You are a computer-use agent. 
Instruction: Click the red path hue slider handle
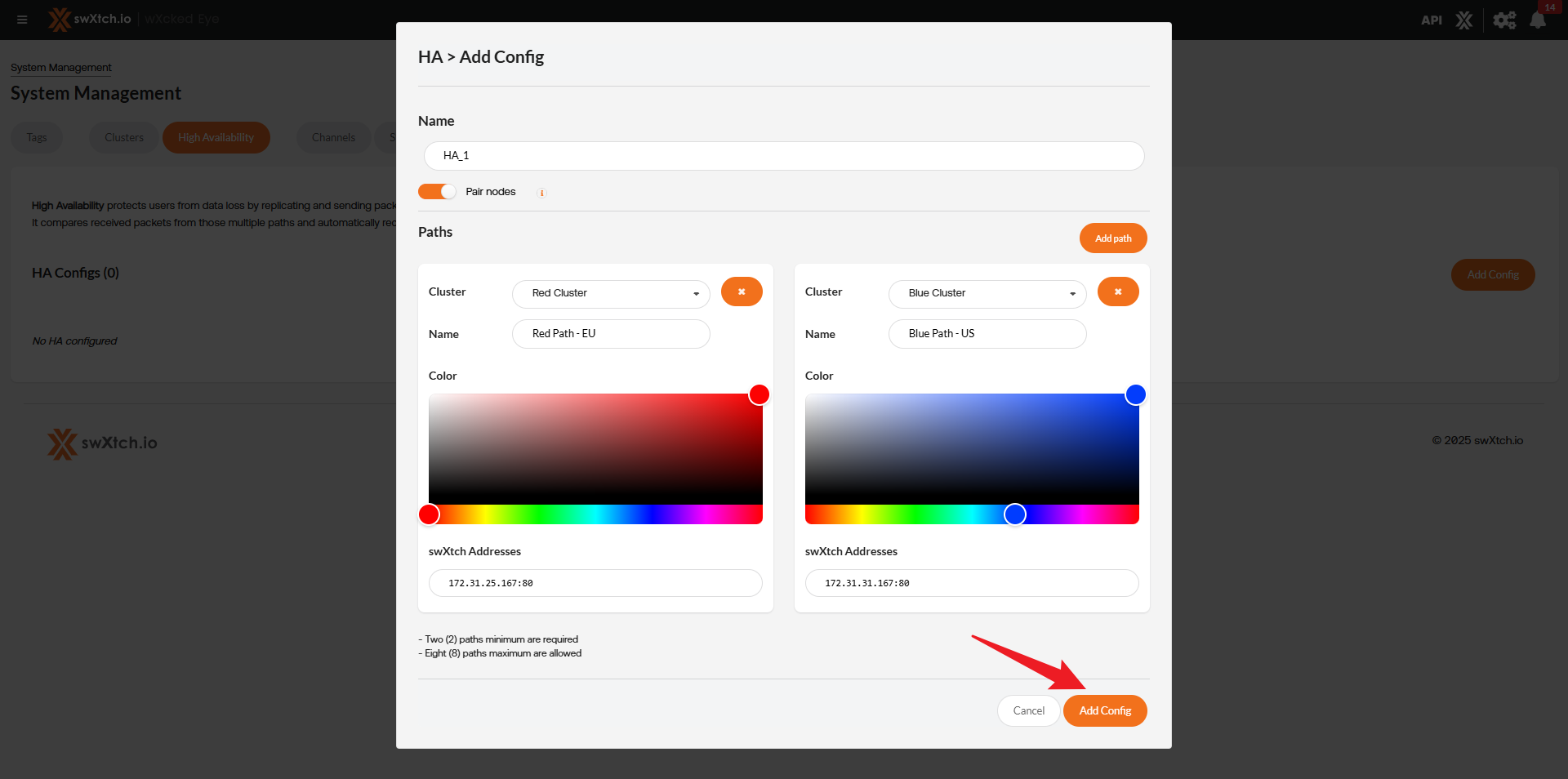[429, 514]
